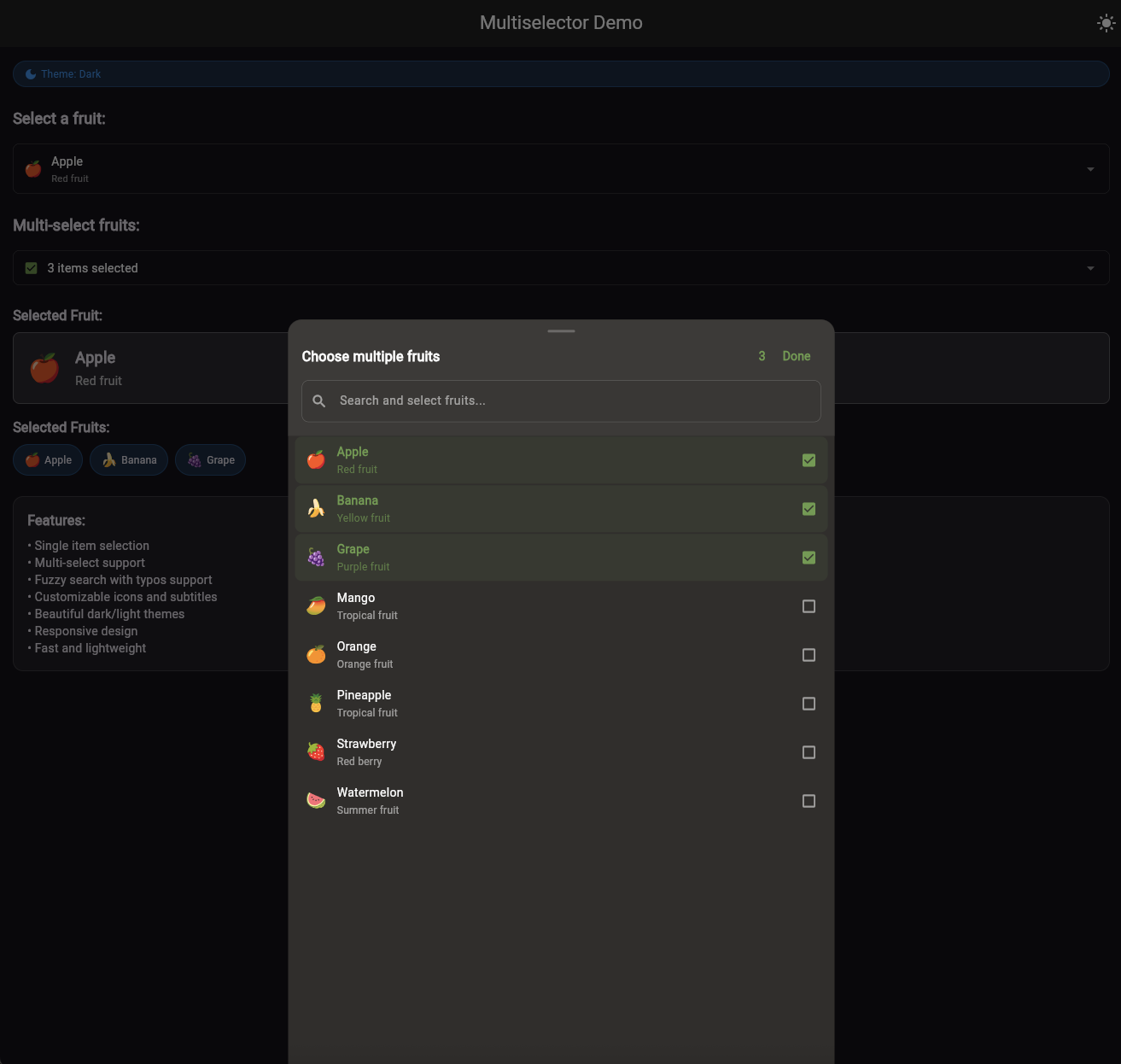Image resolution: width=1121 pixels, height=1064 pixels.
Task: Click the Search and select fruits field
Action: [561, 401]
